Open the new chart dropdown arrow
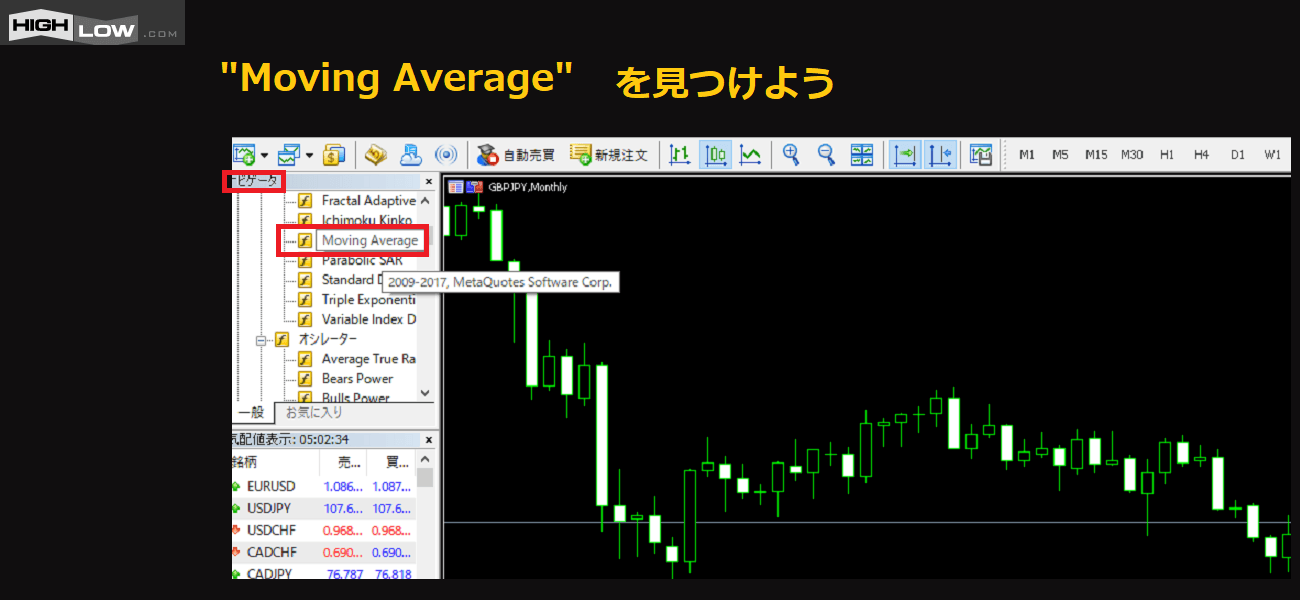Screen dimensions: 1300x600 [x=264, y=155]
